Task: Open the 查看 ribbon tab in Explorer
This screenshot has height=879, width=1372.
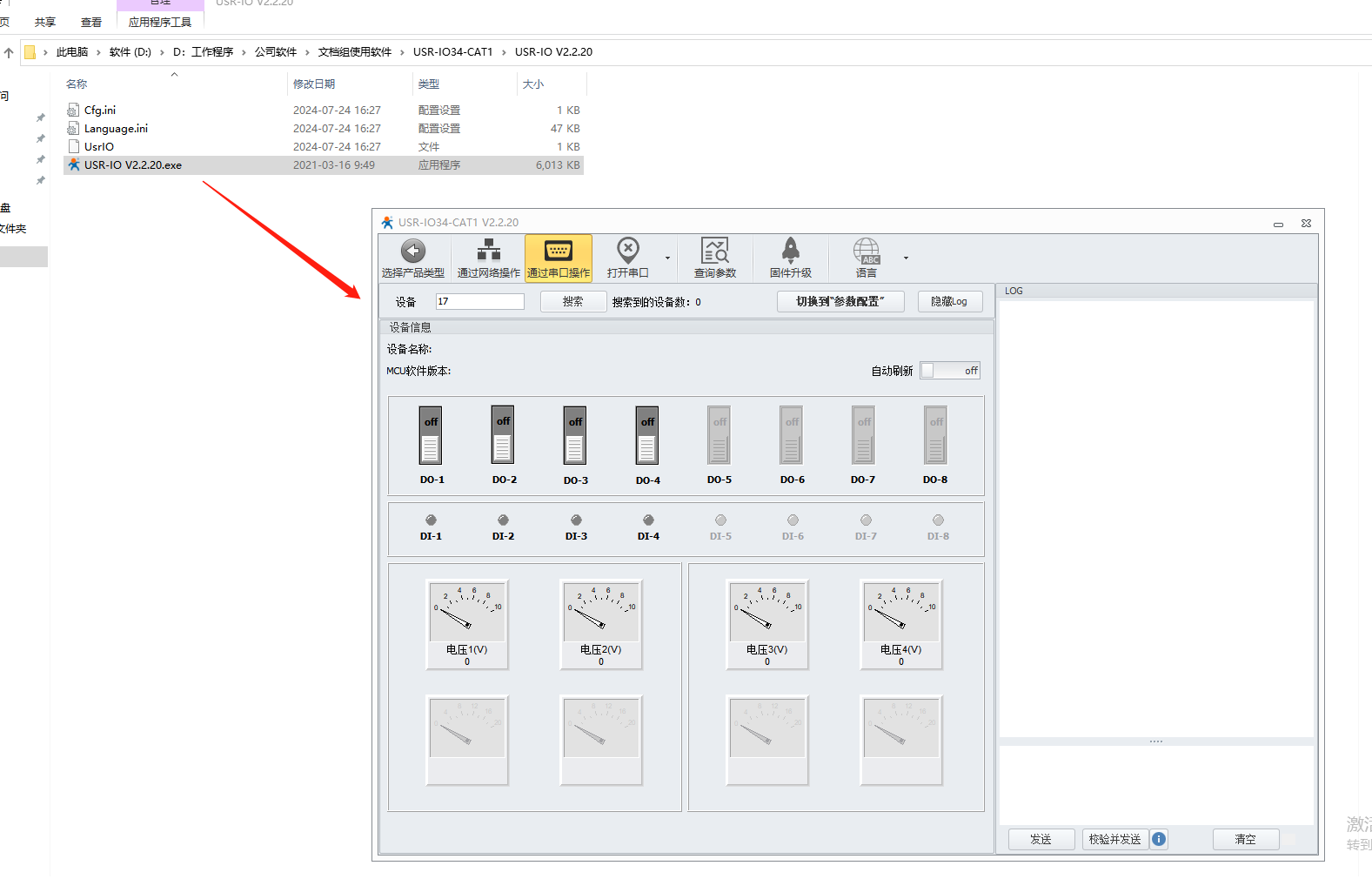Action: (91, 23)
